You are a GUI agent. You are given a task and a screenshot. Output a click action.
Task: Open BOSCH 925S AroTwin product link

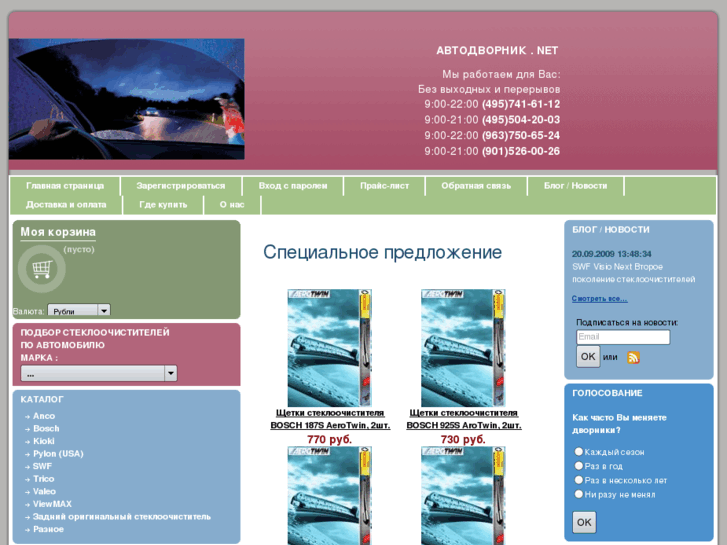(464, 419)
